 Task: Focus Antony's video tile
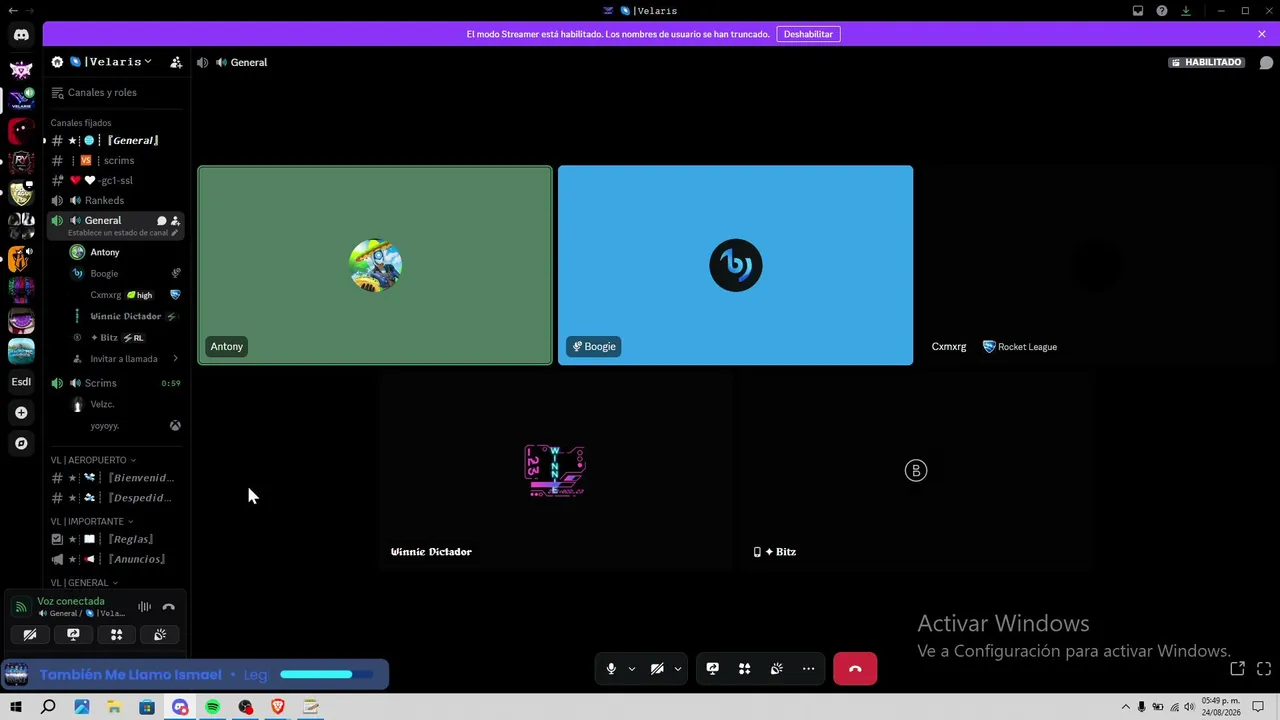point(375,265)
